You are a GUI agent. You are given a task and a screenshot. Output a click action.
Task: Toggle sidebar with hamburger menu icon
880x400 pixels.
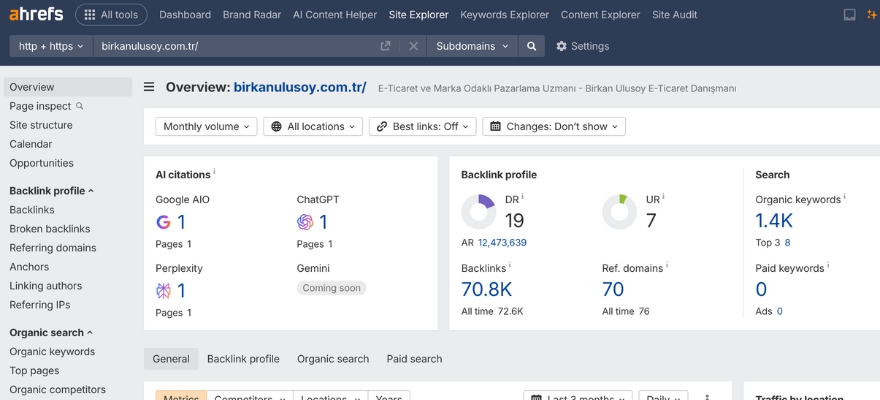[x=149, y=87]
